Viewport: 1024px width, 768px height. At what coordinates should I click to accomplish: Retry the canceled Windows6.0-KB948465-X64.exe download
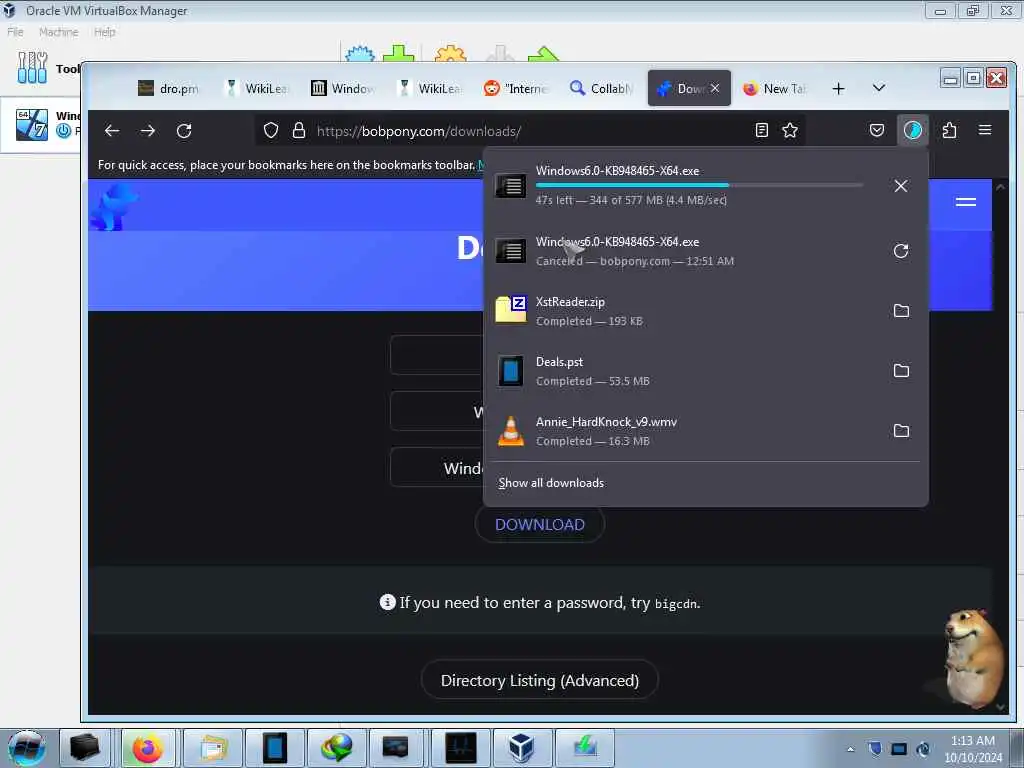click(901, 251)
